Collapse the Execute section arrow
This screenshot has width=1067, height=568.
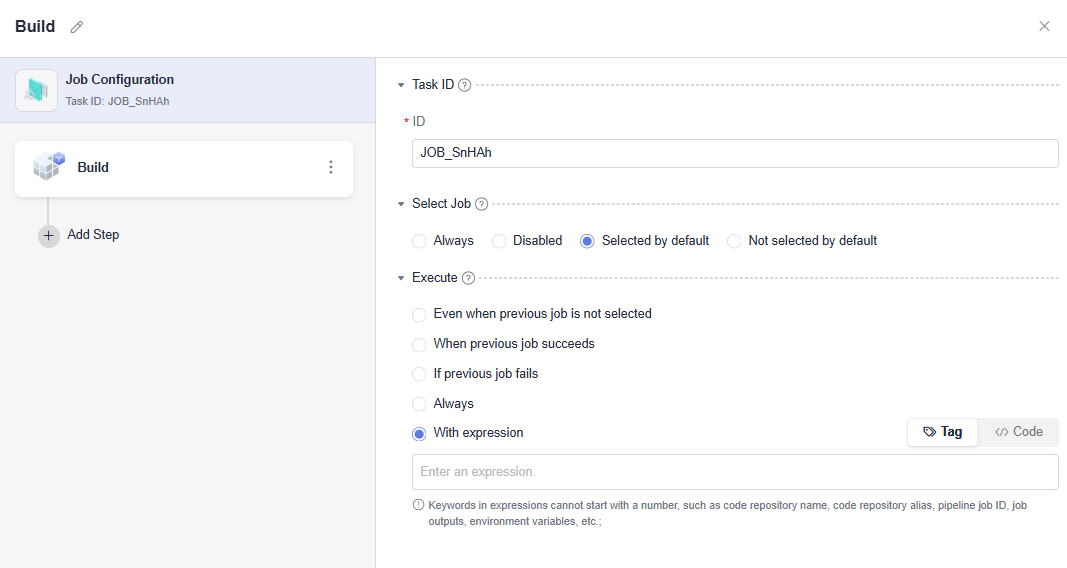point(401,278)
